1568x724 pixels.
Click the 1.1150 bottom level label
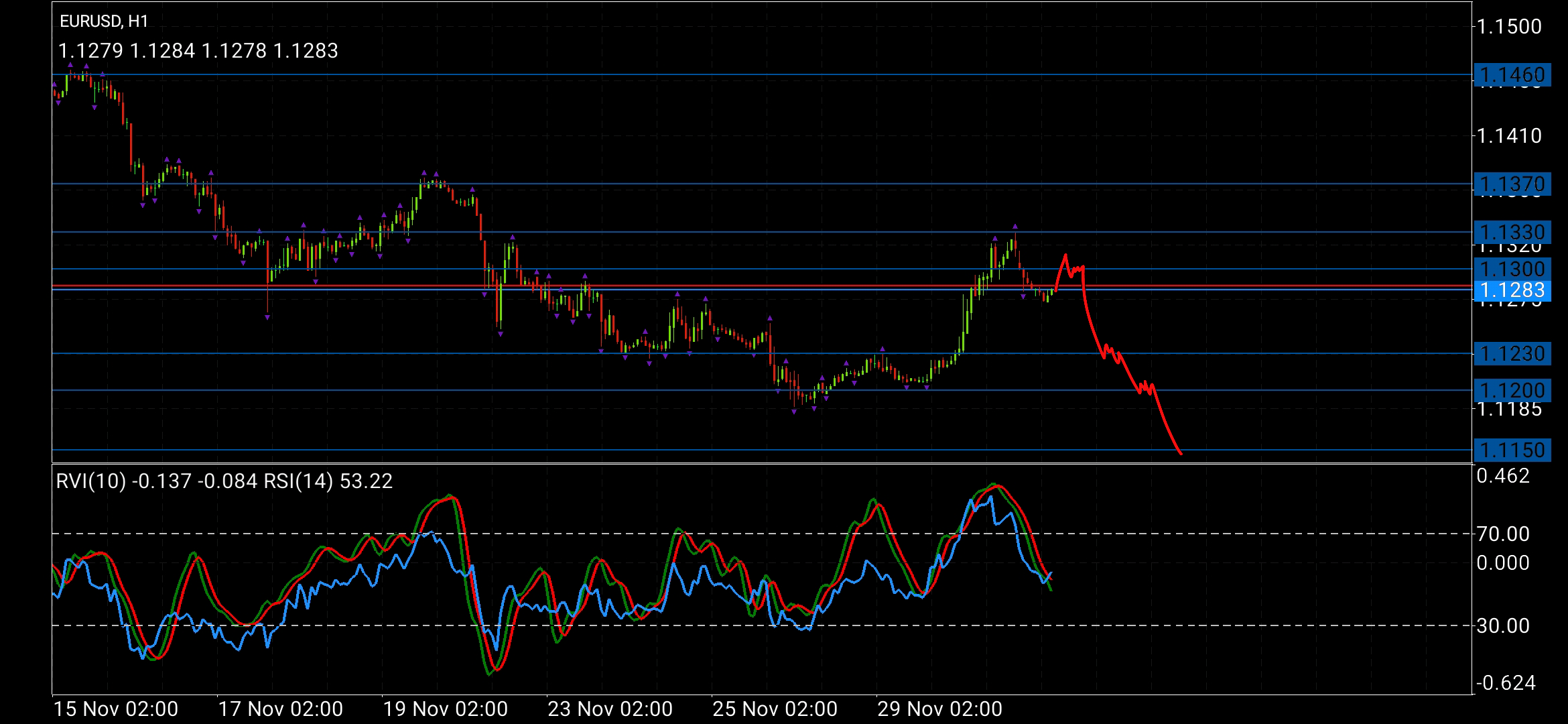click(x=1512, y=450)
